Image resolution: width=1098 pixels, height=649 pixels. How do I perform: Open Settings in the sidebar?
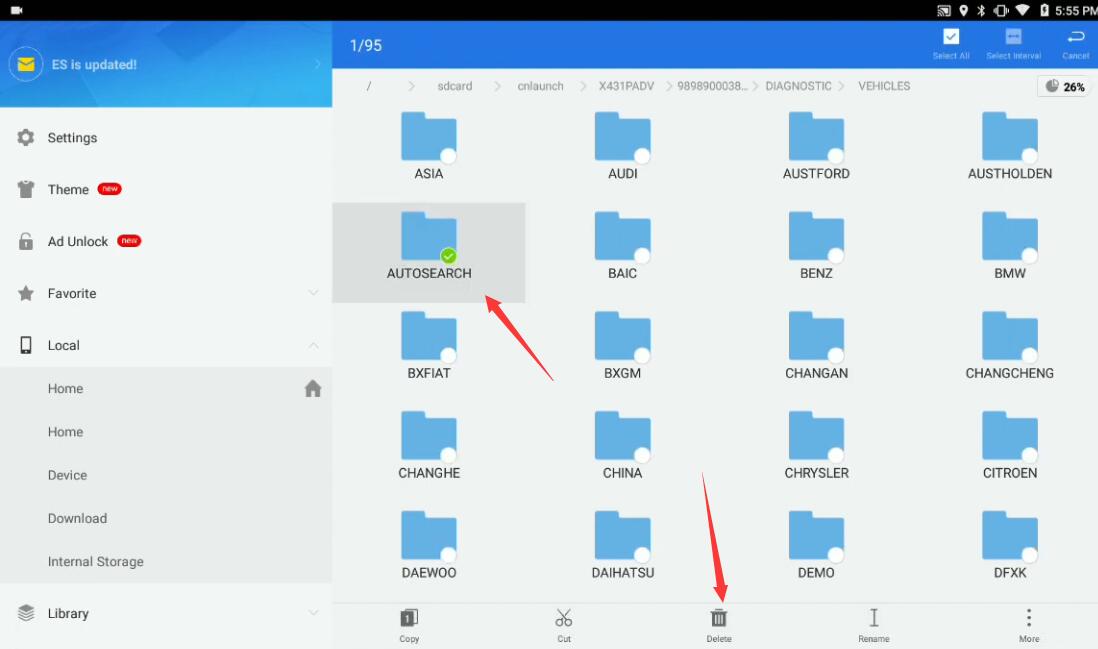tap(72, 138)
